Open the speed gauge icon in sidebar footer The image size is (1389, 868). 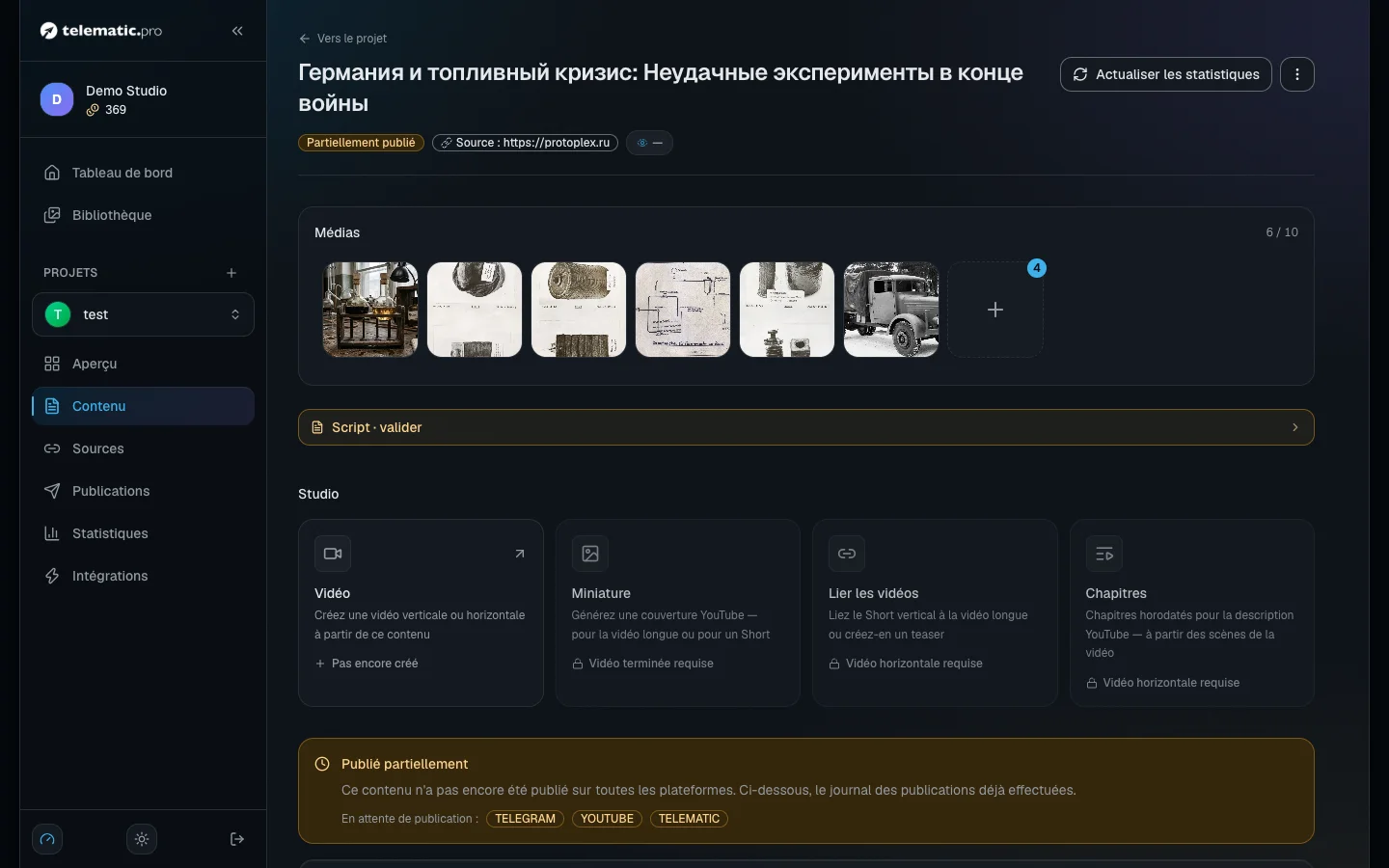coord(47,839)
